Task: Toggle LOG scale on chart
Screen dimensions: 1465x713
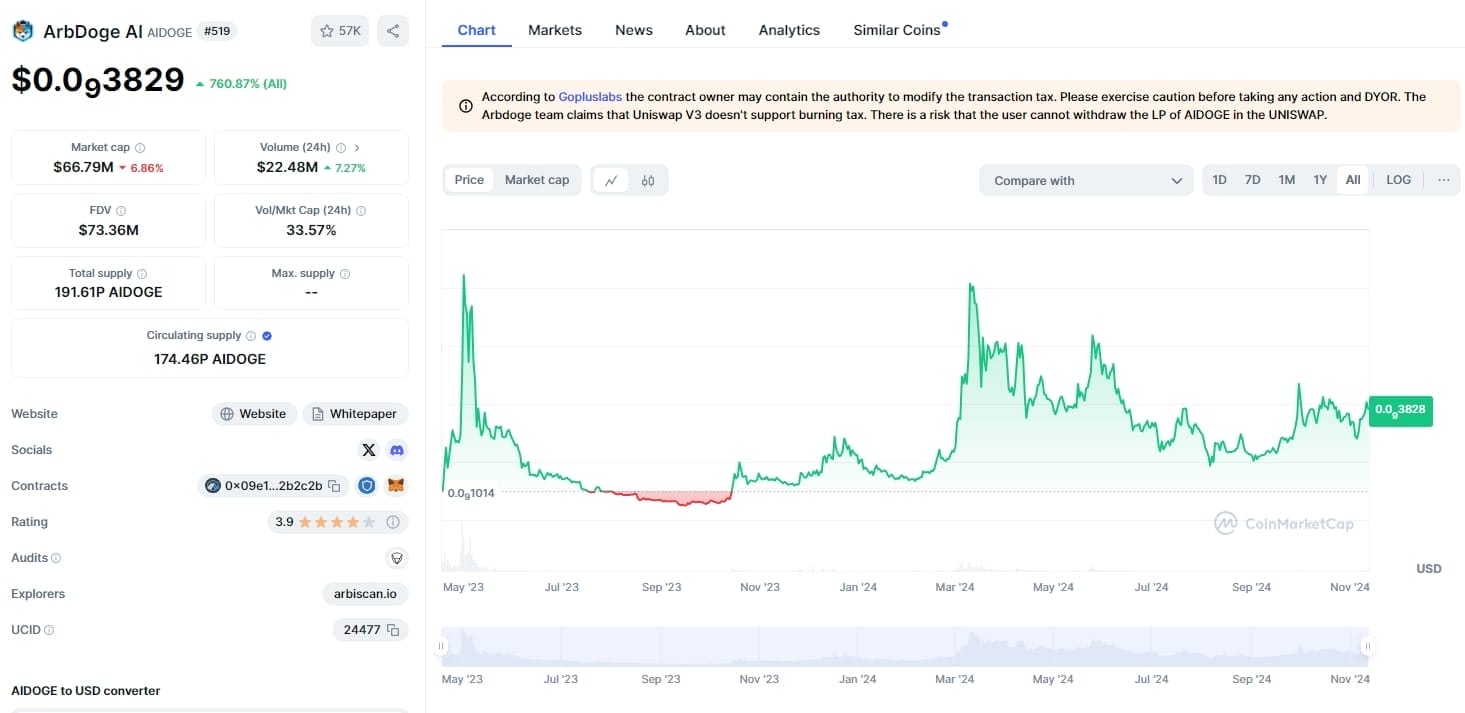Action: coord(1398,180)
